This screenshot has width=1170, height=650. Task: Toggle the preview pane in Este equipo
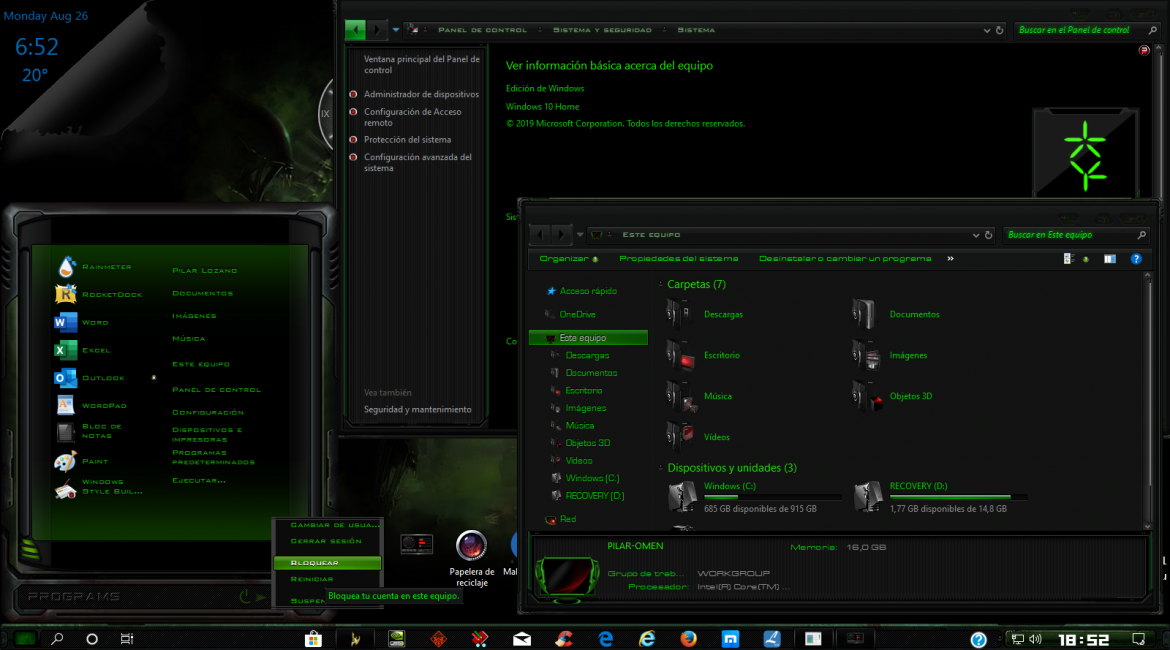1110,259
